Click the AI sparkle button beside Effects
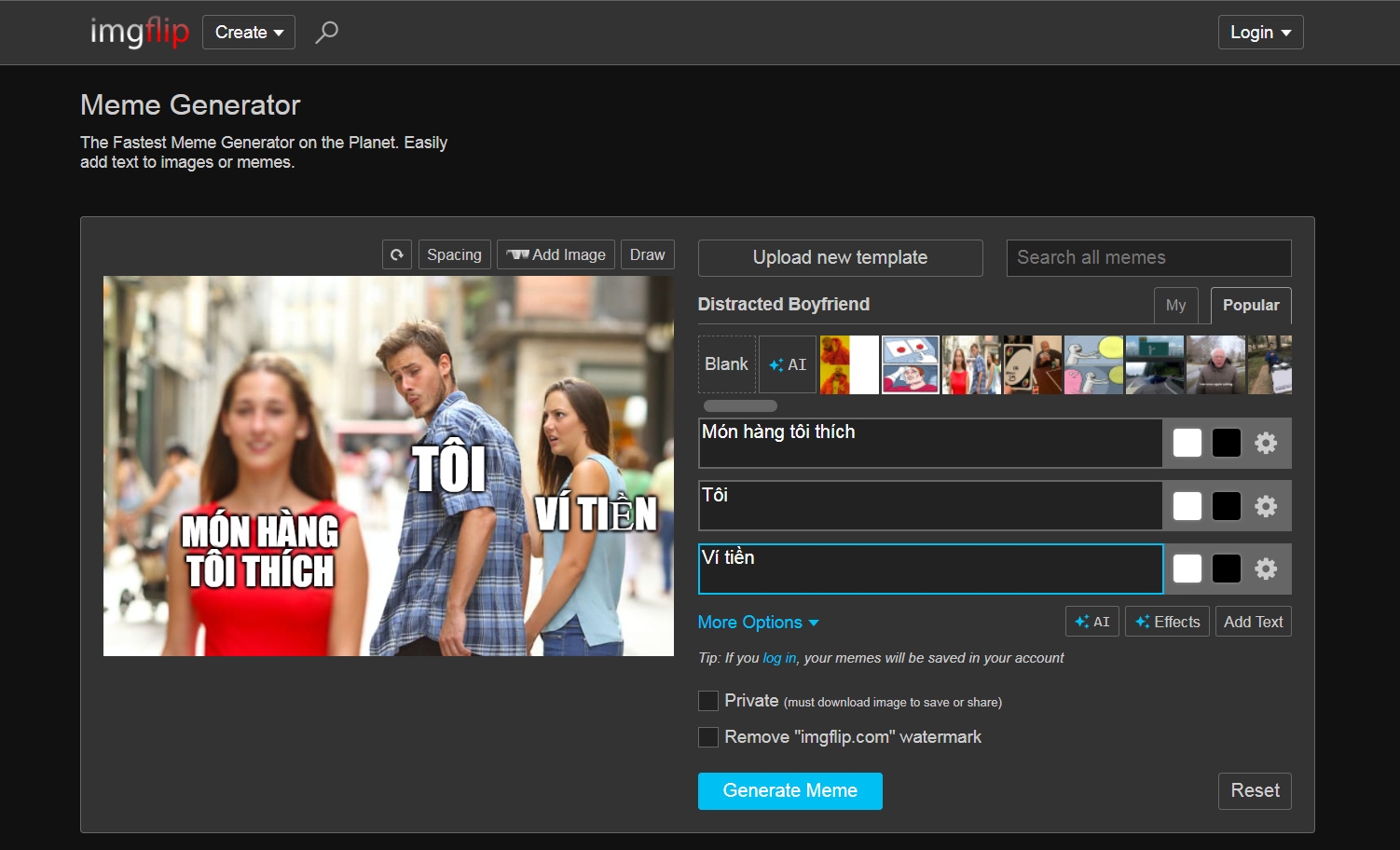Screen dimensions: 1400x850 click(x=1092, y=622)
